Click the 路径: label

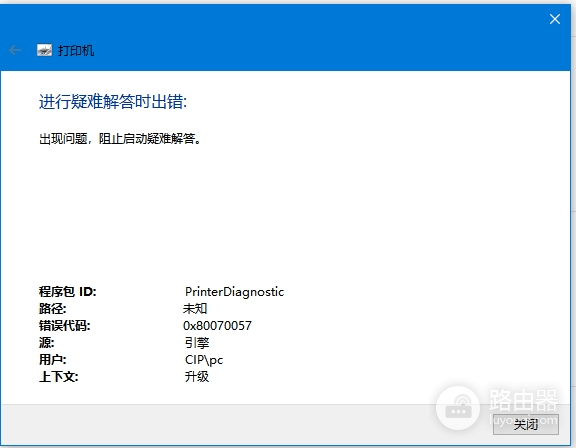coord(53,308)
